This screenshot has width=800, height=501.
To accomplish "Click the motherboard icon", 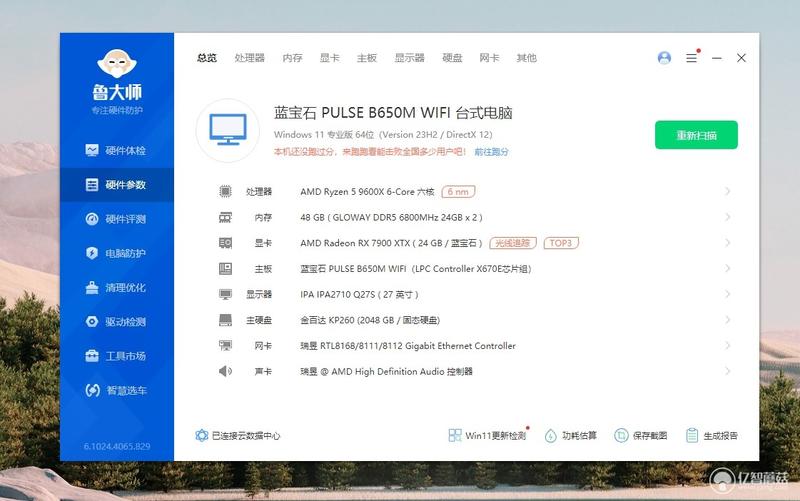I will [x=225, y=268].
